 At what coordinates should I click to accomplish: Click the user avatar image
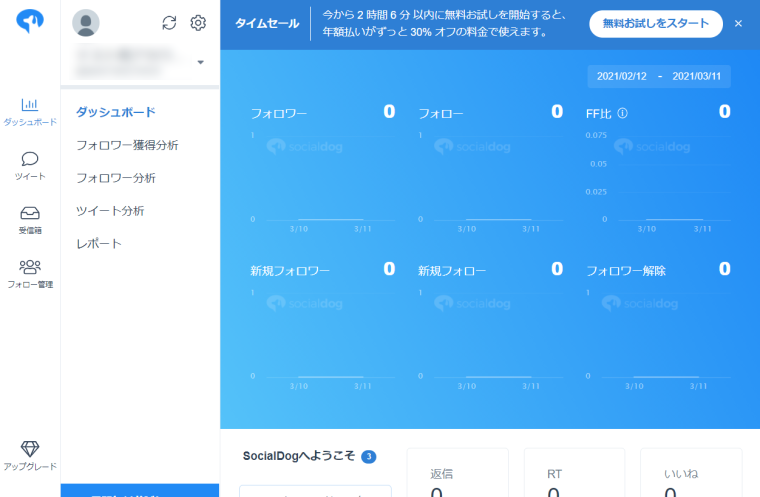point(87,23)
